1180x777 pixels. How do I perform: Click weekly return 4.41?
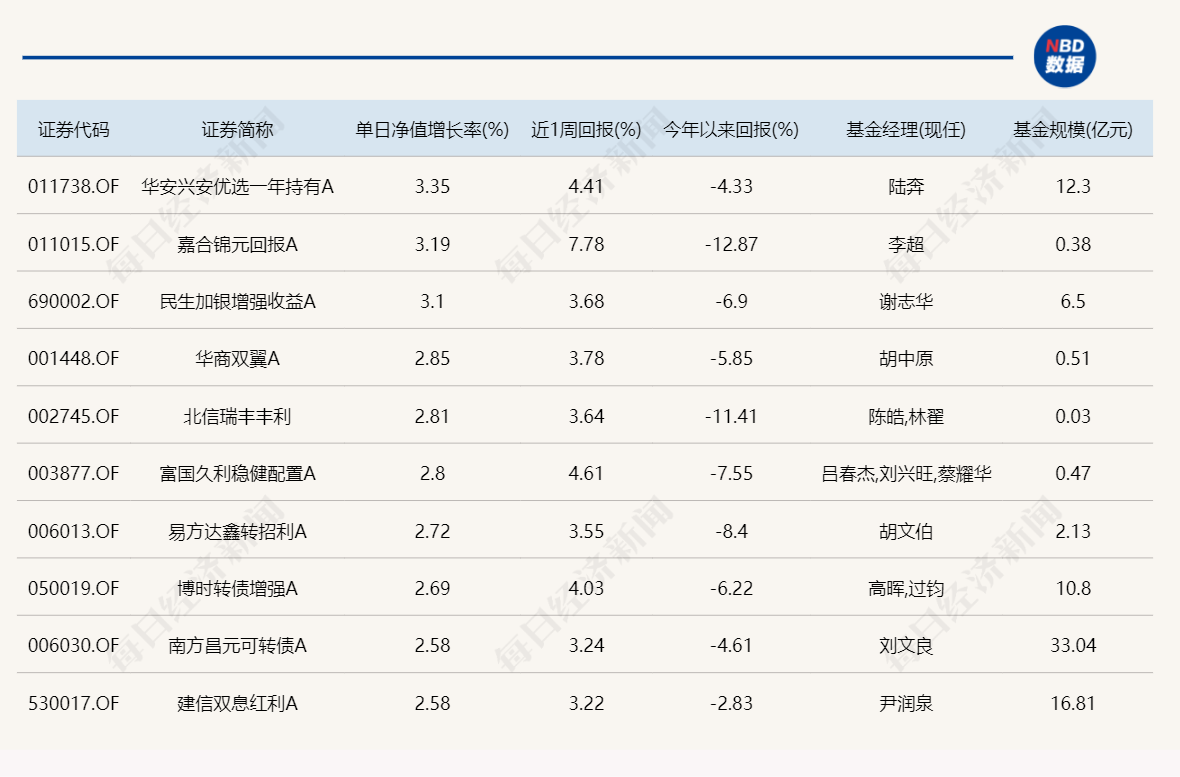(586, 186)
